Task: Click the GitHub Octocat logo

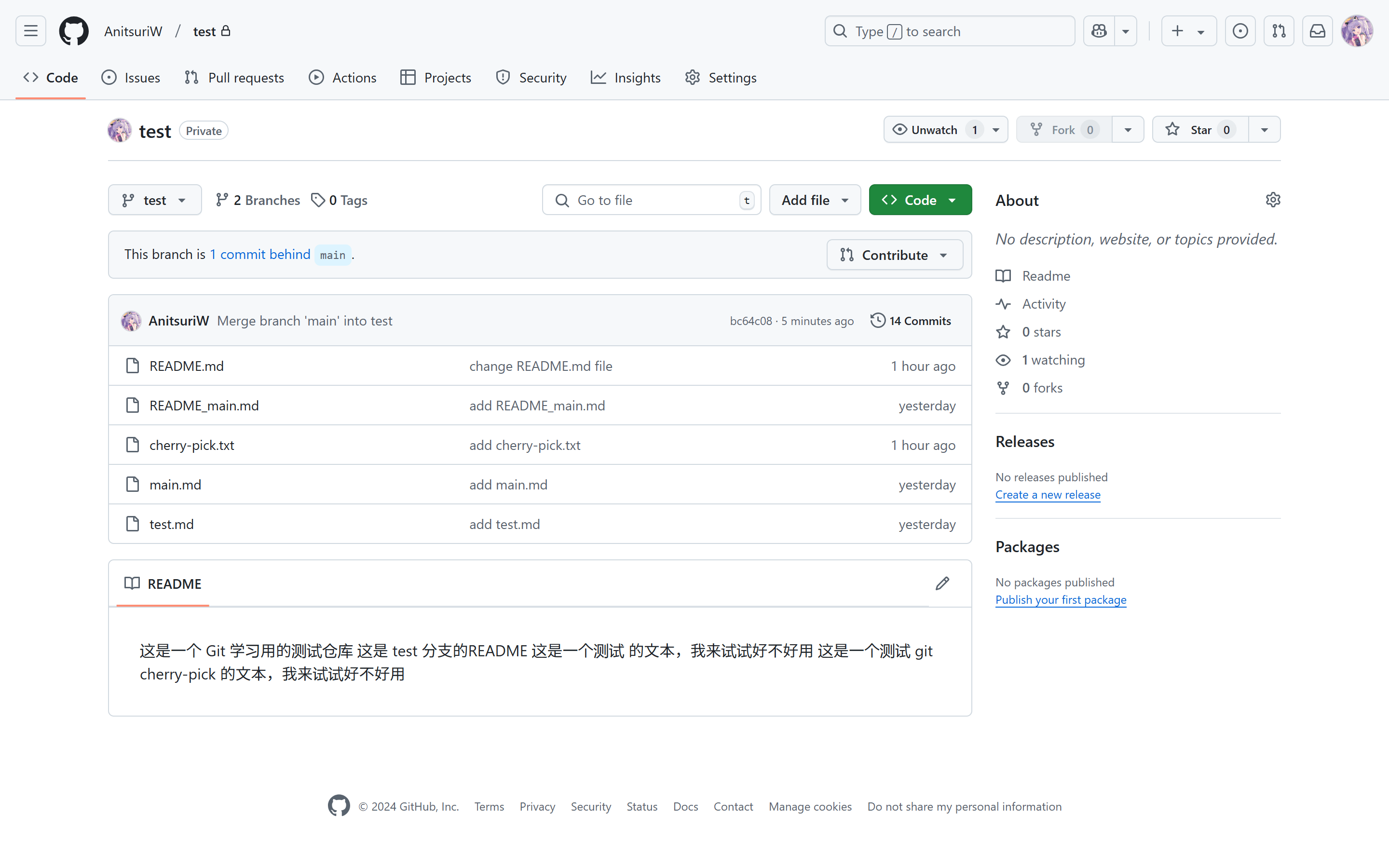Action: click(x=74, y=31)
